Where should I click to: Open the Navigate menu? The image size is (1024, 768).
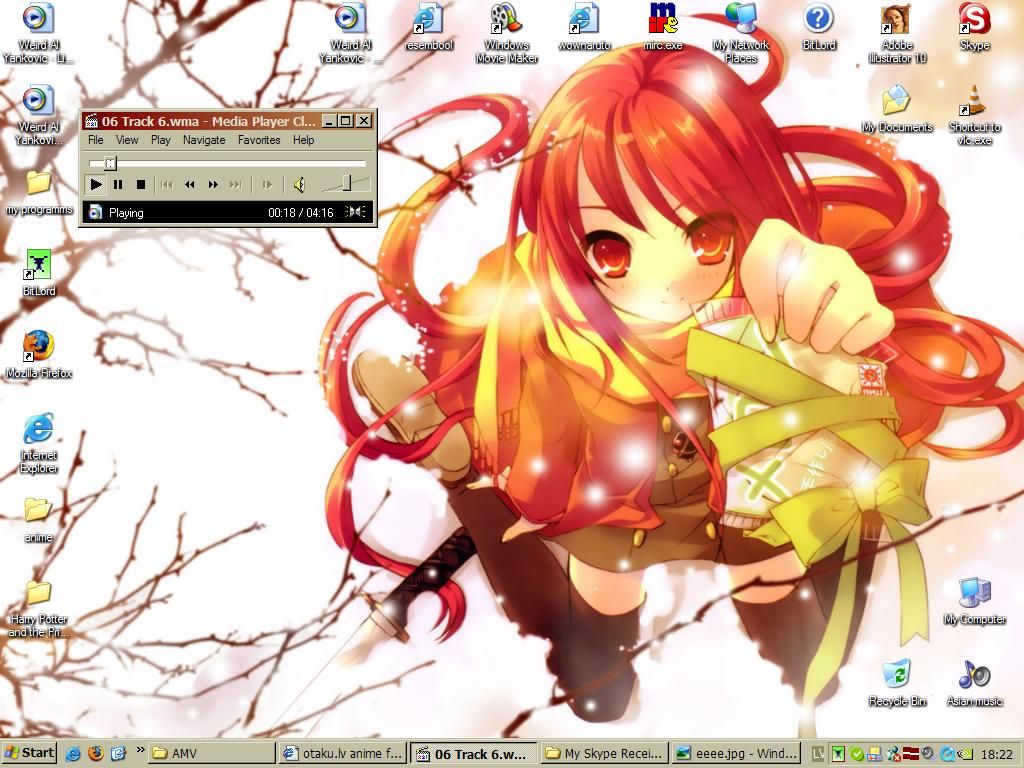tap(204, 140)
